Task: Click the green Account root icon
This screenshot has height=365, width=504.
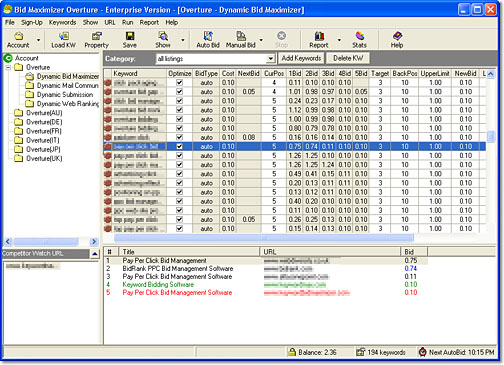Action: 8,58
